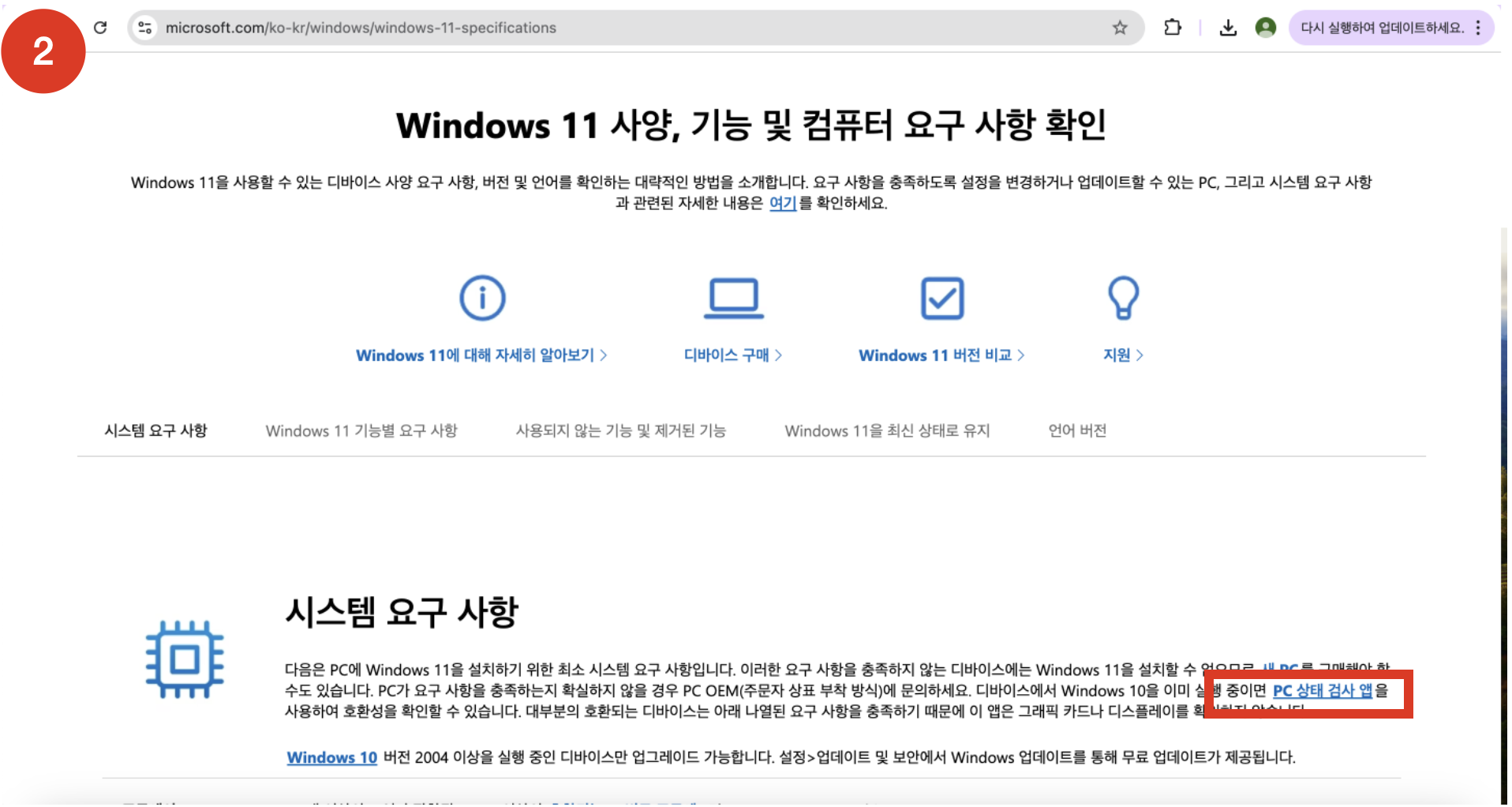Click the lightbulb support icon
The width and height of the screenshot is (1512, 807).
pyautogui.click(x=1123, y=298)
